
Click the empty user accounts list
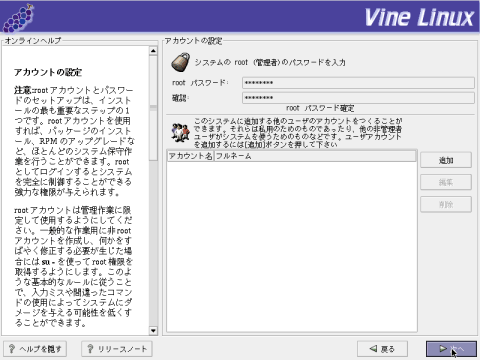tap(292, 247)
